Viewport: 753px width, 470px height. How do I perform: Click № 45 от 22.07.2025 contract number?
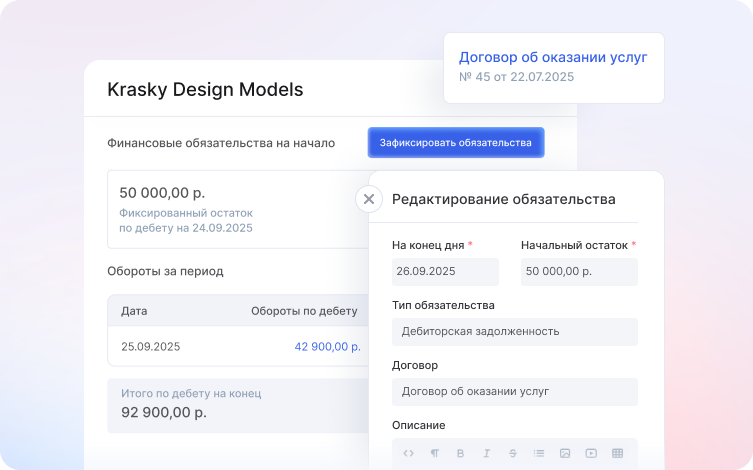pos(516,77)
